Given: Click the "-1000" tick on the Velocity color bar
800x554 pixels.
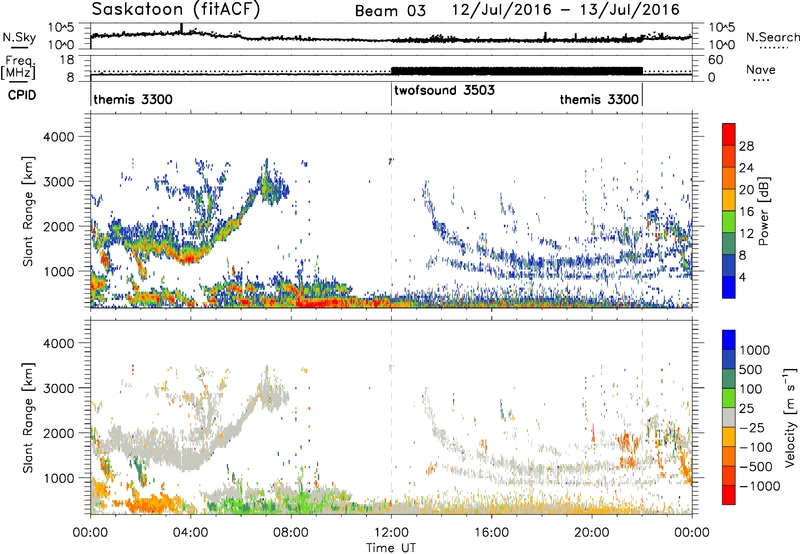Looking at the screenshot, I should (760, 486).
